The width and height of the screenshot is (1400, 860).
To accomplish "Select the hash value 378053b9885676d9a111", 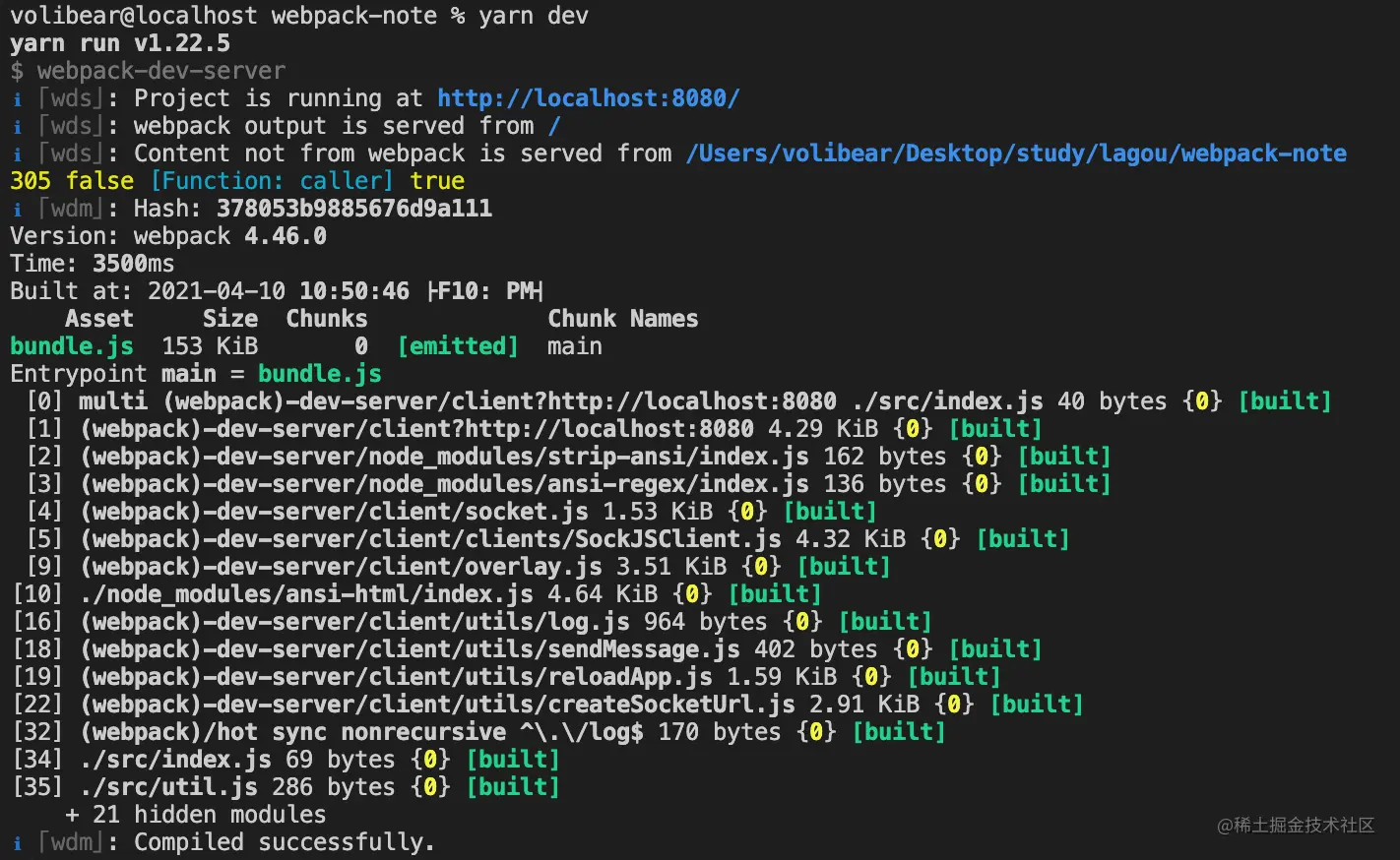I will [x=354, y=209].
